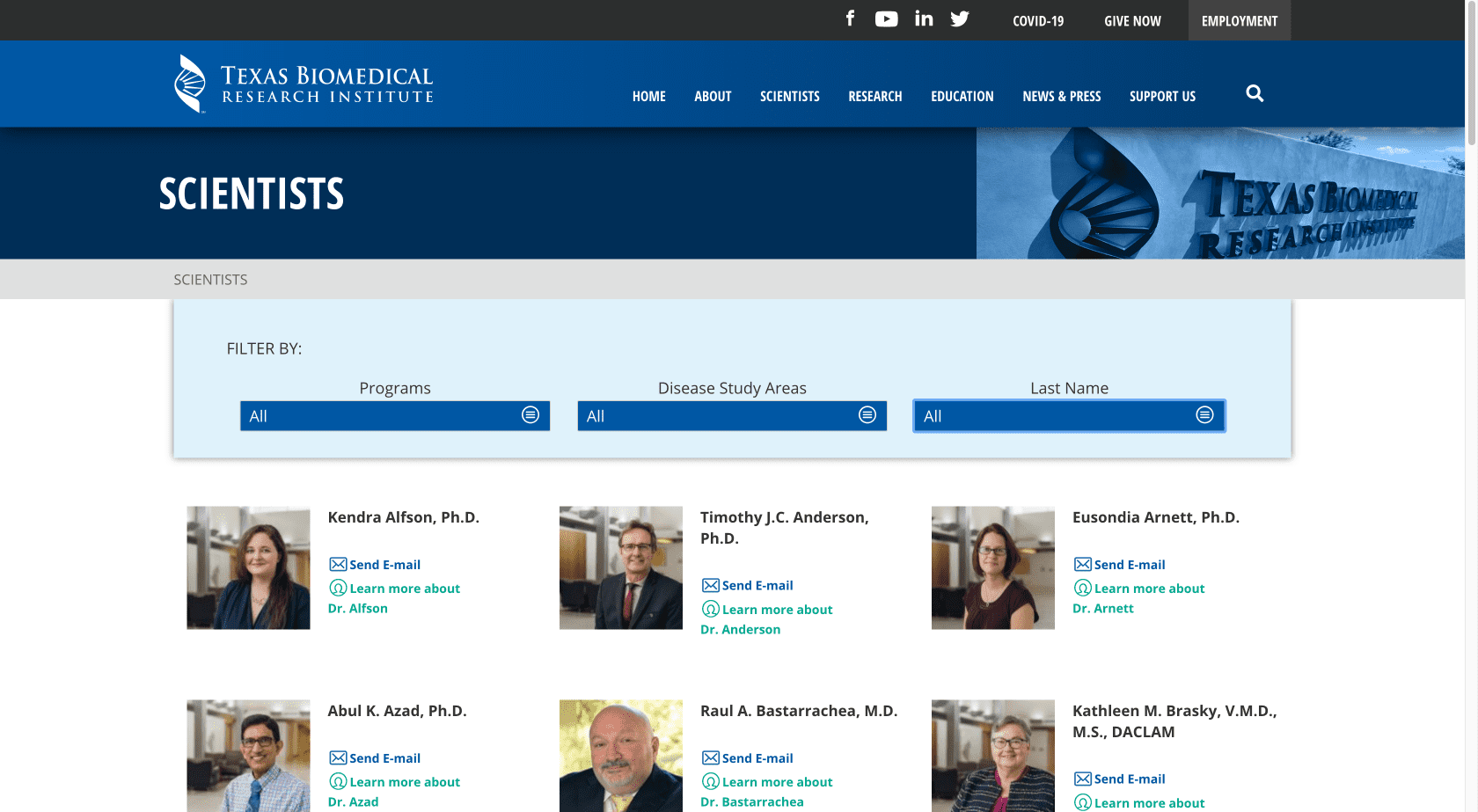
Task: Learn more about Dr. Anderson
Action: pyautogui.click(x=766, y=619)
